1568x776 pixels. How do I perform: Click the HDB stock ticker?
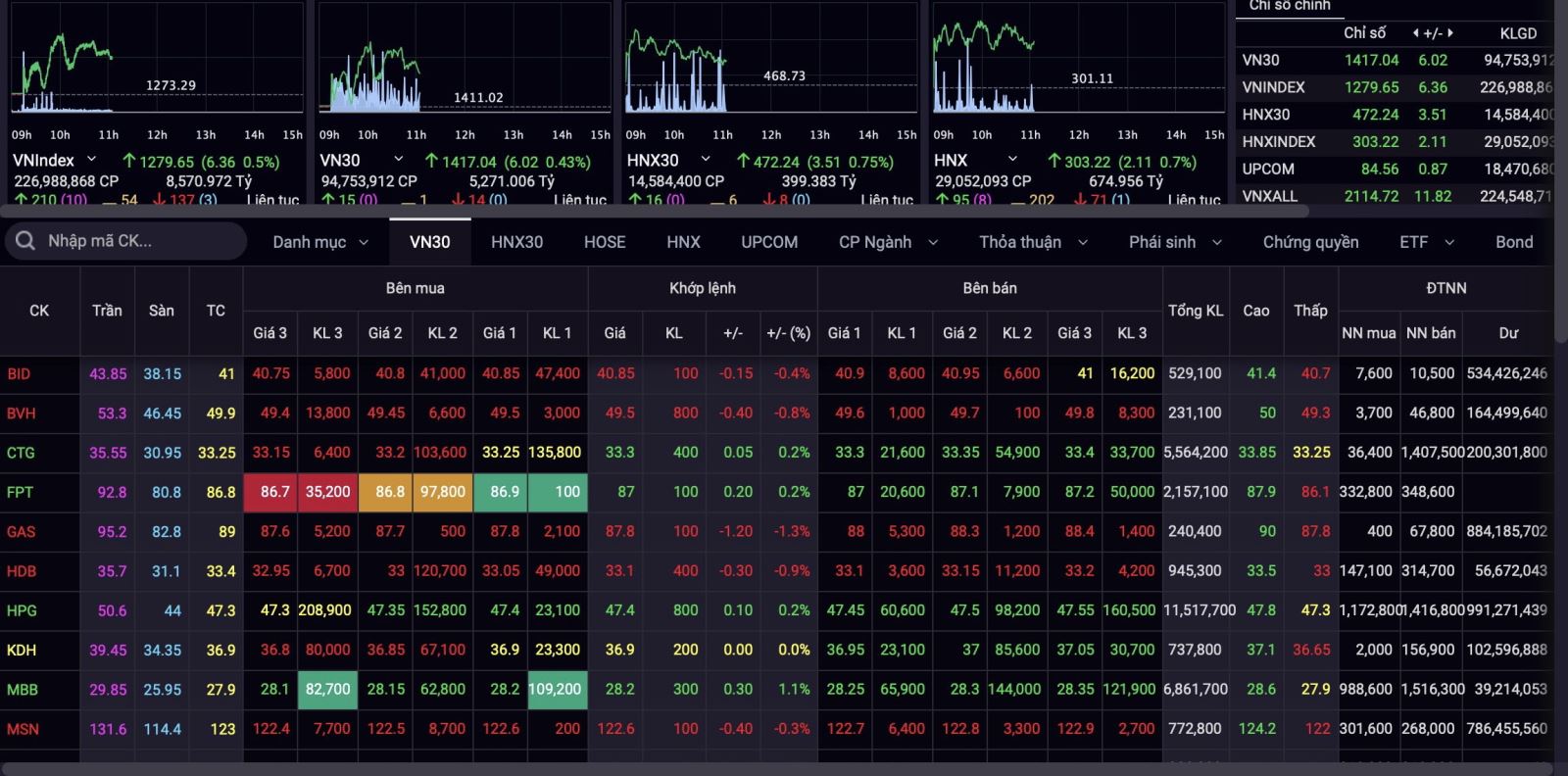(22, 571)
